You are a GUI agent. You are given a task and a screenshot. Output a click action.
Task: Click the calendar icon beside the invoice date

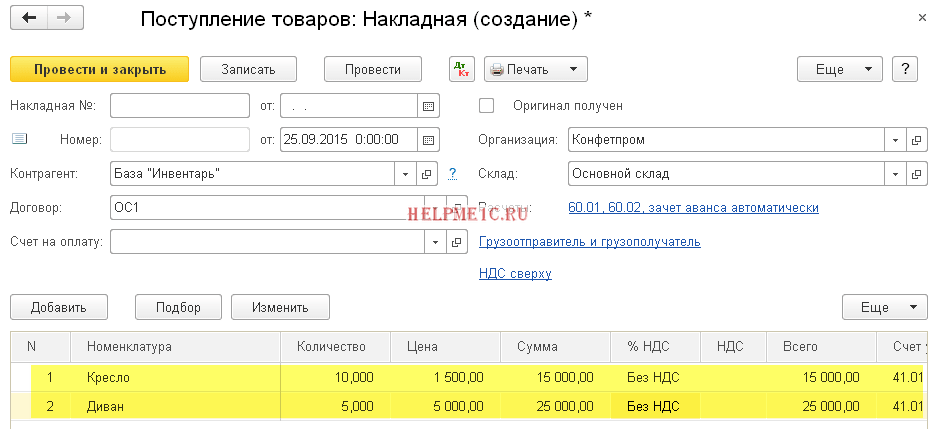(x=428, y=105)
